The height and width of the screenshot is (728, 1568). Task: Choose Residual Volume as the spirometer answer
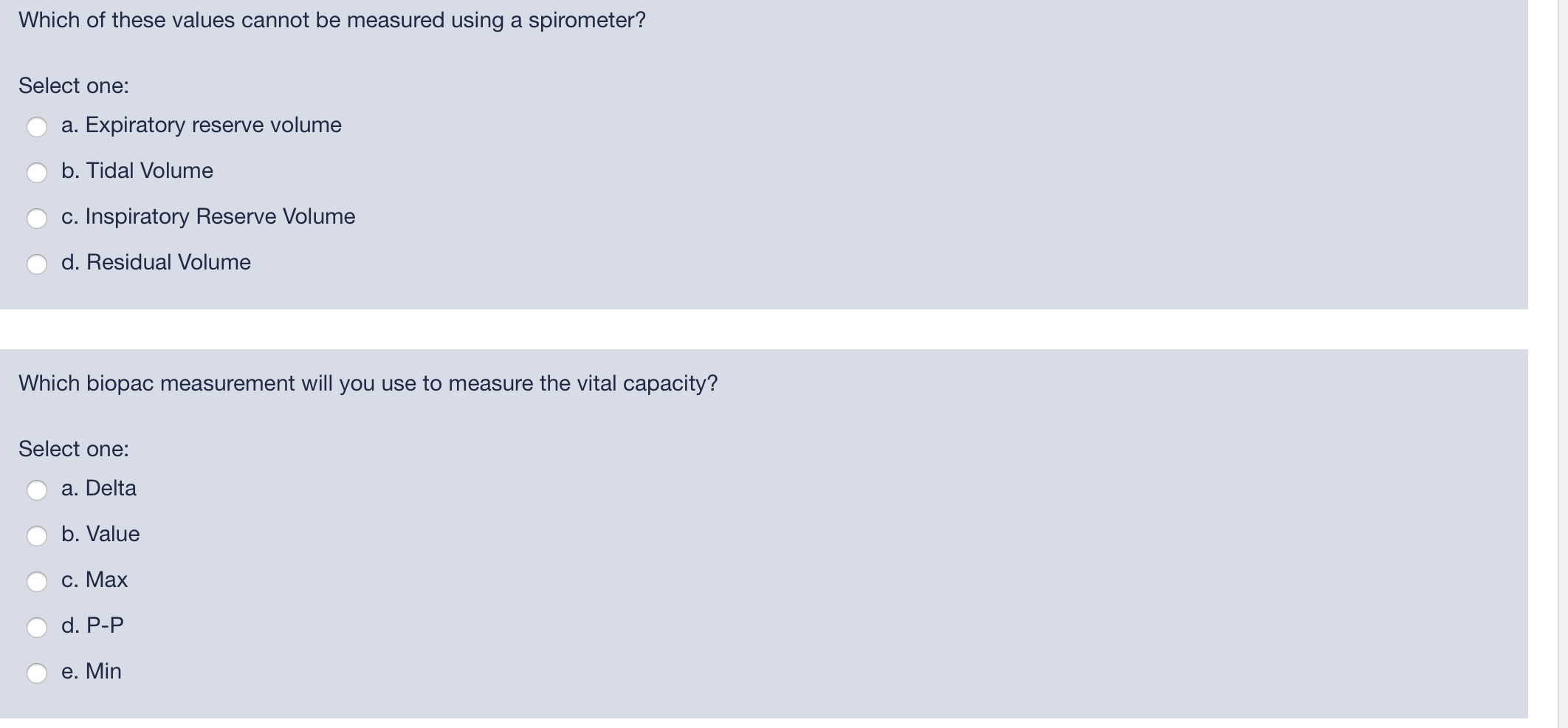(37, 264)
